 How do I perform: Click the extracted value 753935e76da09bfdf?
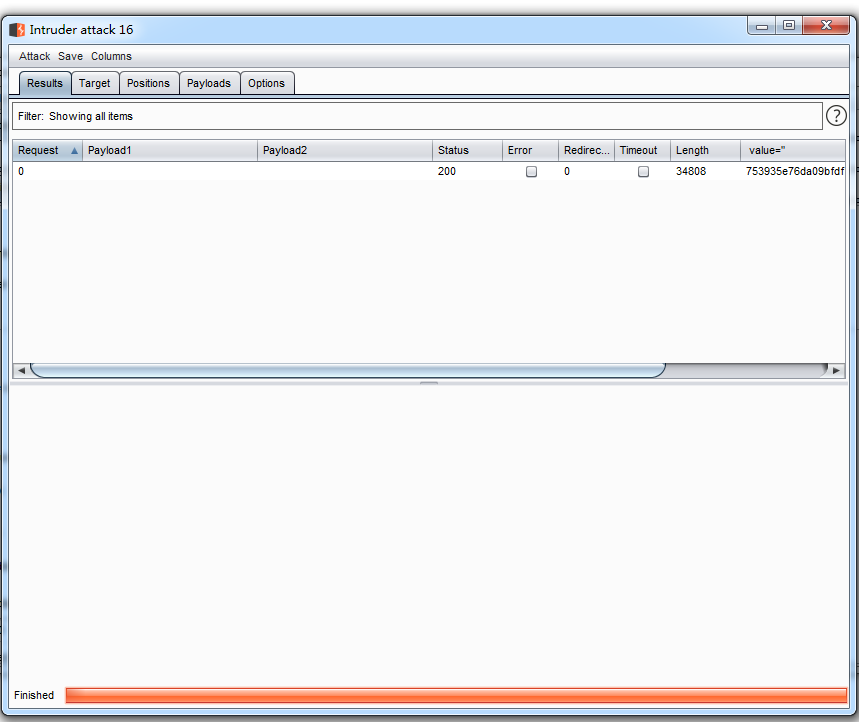click(795, 171)
